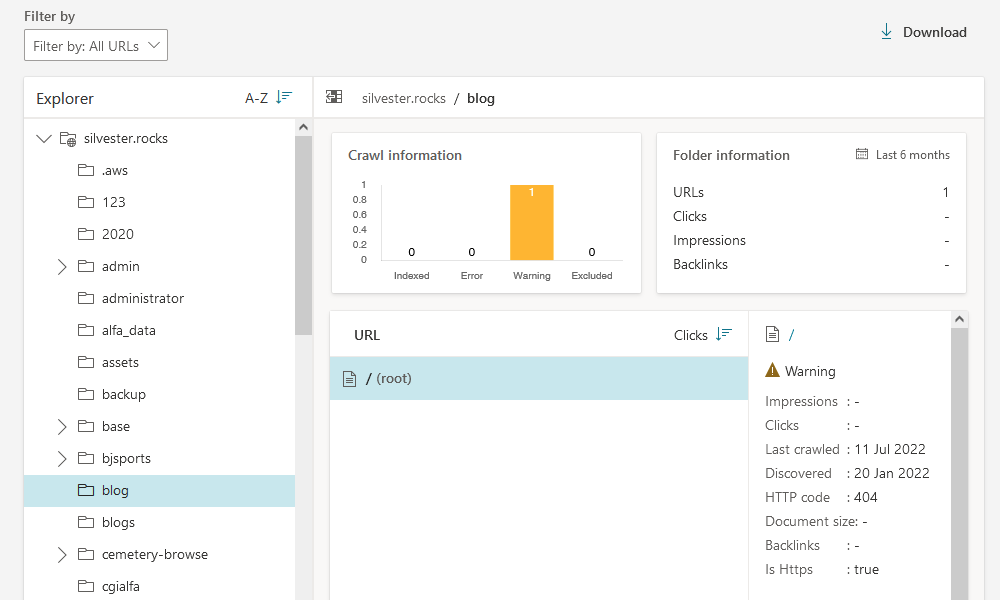This screenshot has height=600, width=1000.
Task: Select the / (root) URL row
Action: (x=538, y=379)
